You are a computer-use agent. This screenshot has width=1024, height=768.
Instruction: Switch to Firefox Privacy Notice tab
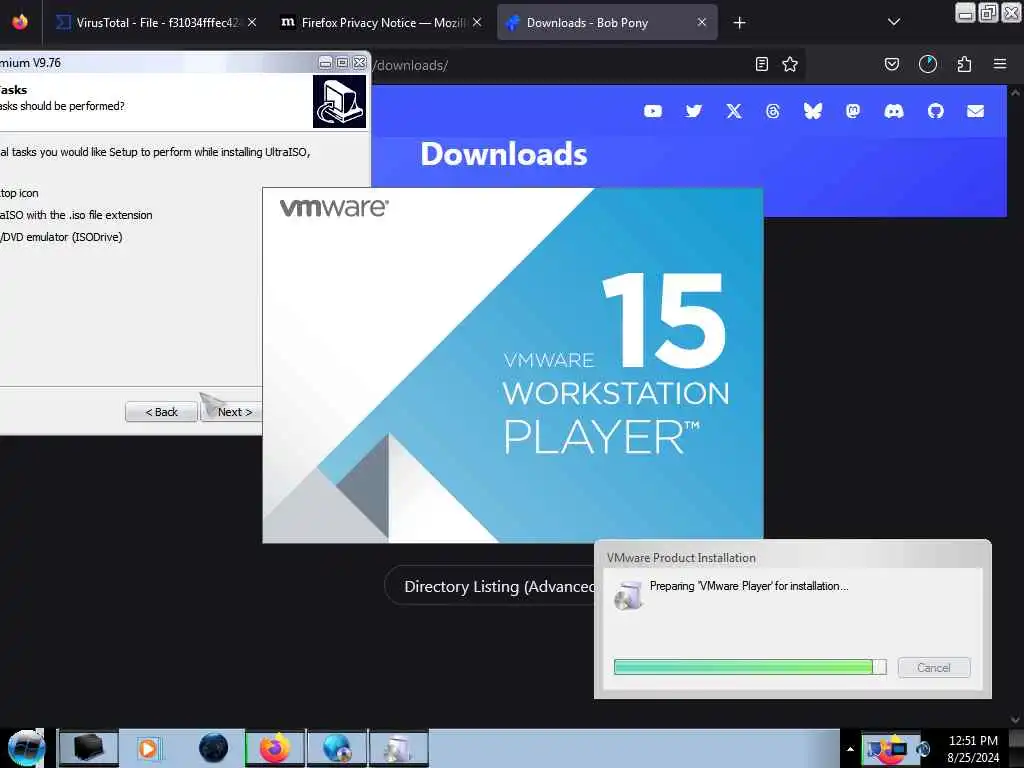click(x=382, y=22)
